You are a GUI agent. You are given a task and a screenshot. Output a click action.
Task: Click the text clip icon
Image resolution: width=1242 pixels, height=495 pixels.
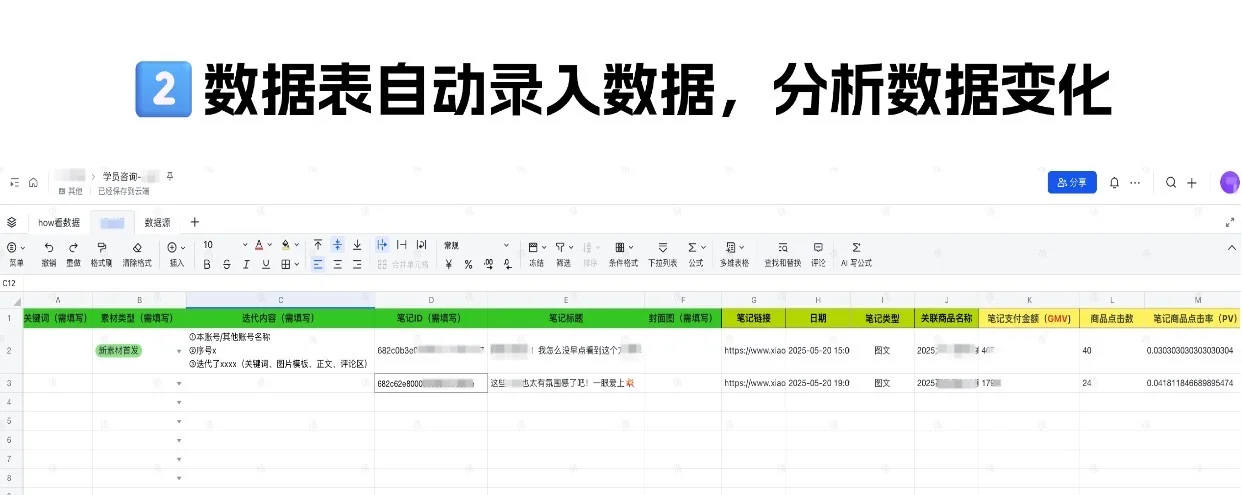pos(402,245)
